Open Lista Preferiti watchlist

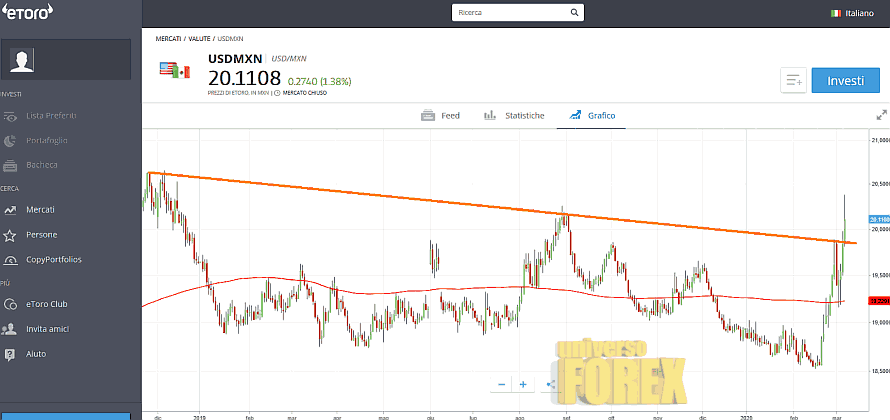(50, 116)
